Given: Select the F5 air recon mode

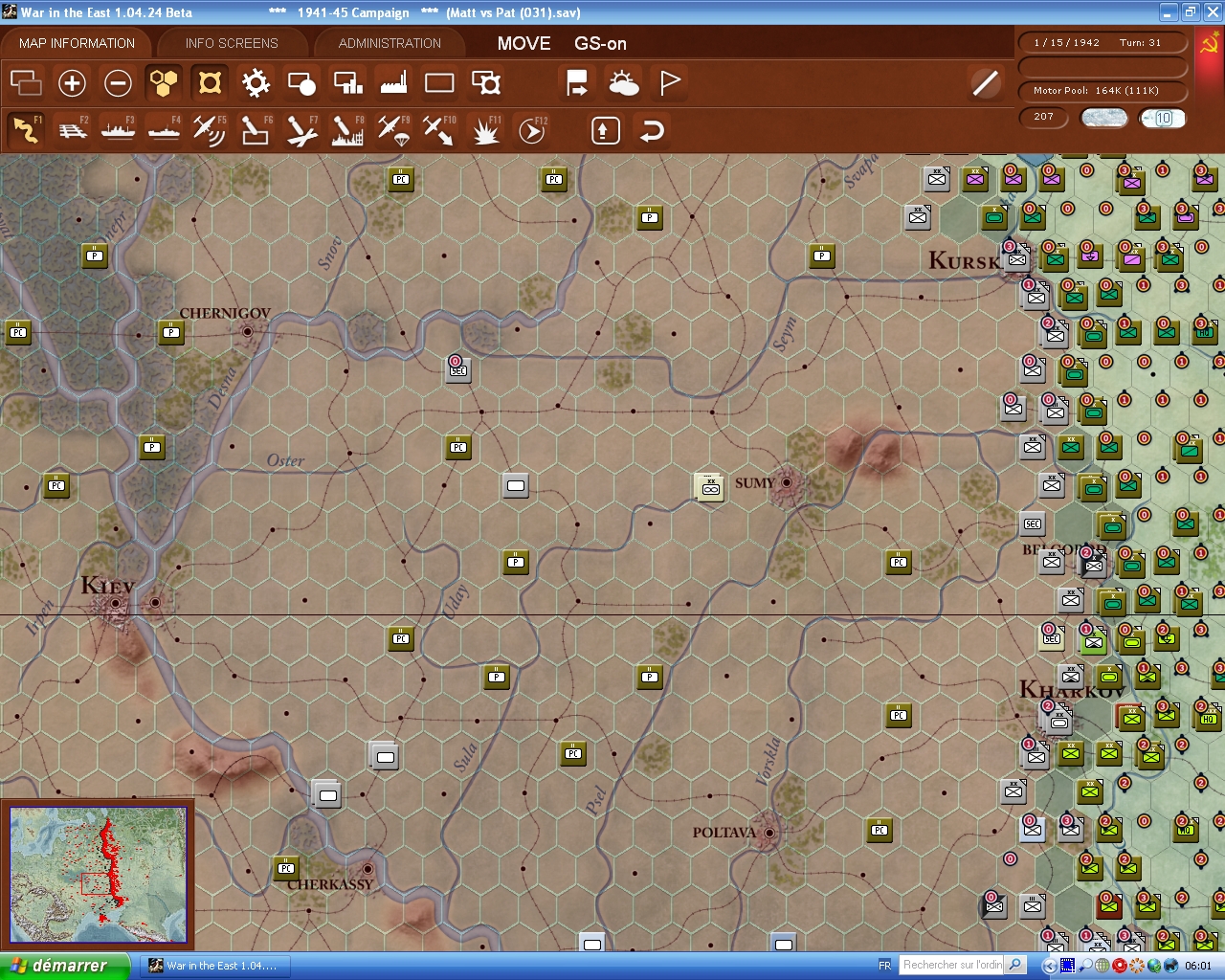Looking at the screenshot, I should point(210,130).
